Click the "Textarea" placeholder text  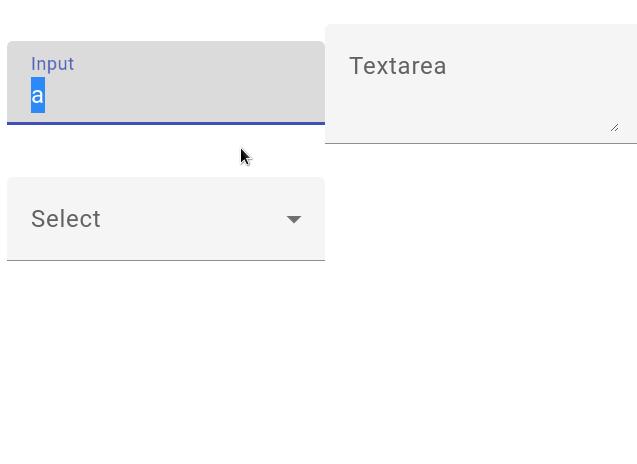click(x=397, y=66)
